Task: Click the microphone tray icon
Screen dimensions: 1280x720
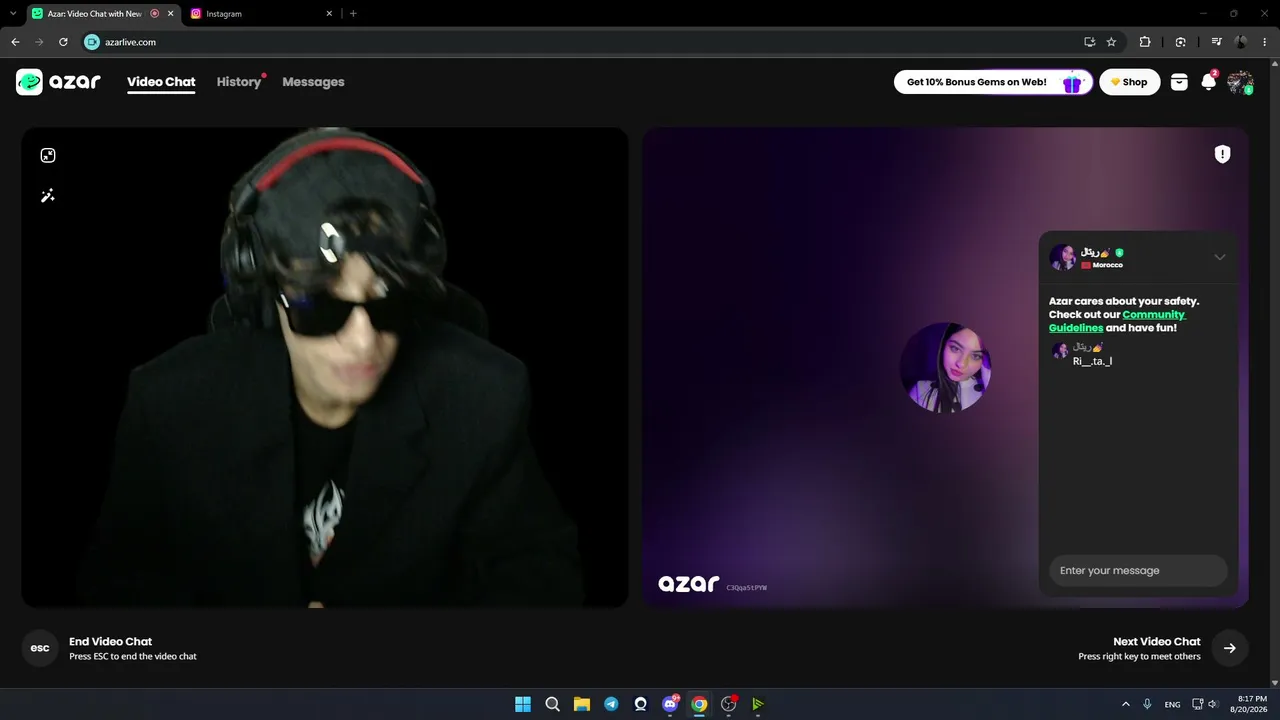Action: pyautogui.click(x=1147, y=704)
